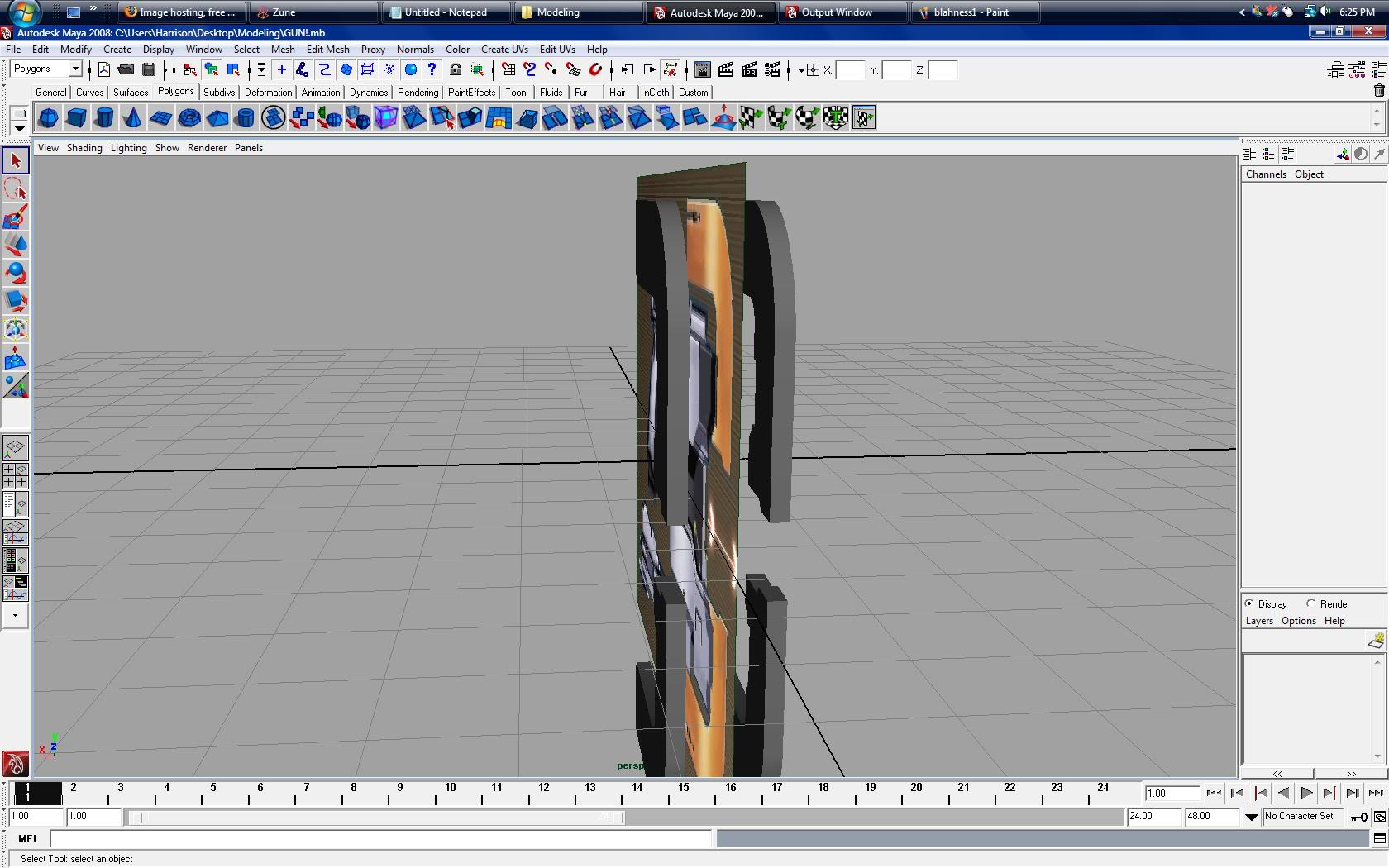Screen dimensions: 1389x868
Task: Create a polygon cylinder from shelf
Action: click(x=104, y=118)
